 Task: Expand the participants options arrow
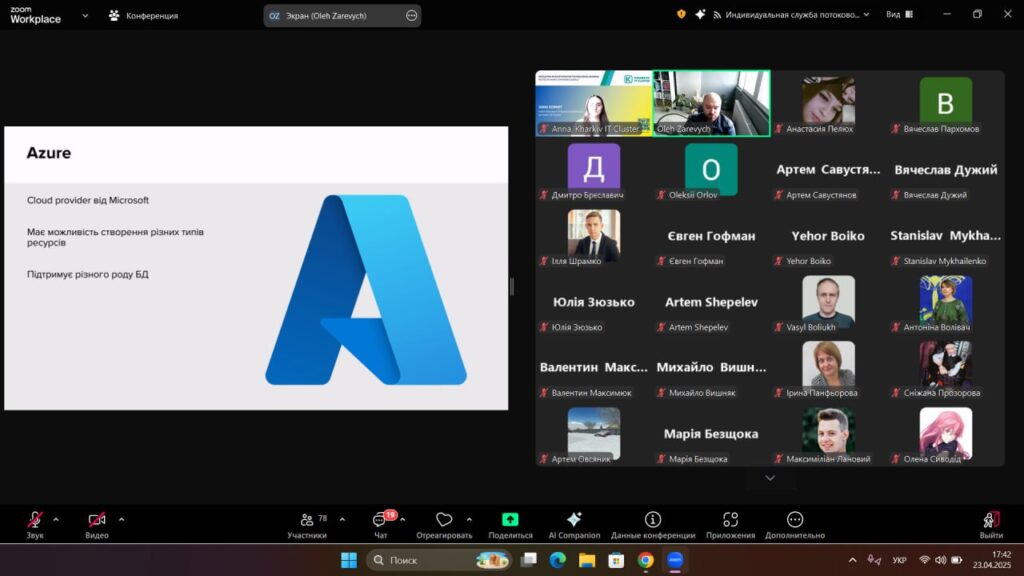tap(342, 520)
